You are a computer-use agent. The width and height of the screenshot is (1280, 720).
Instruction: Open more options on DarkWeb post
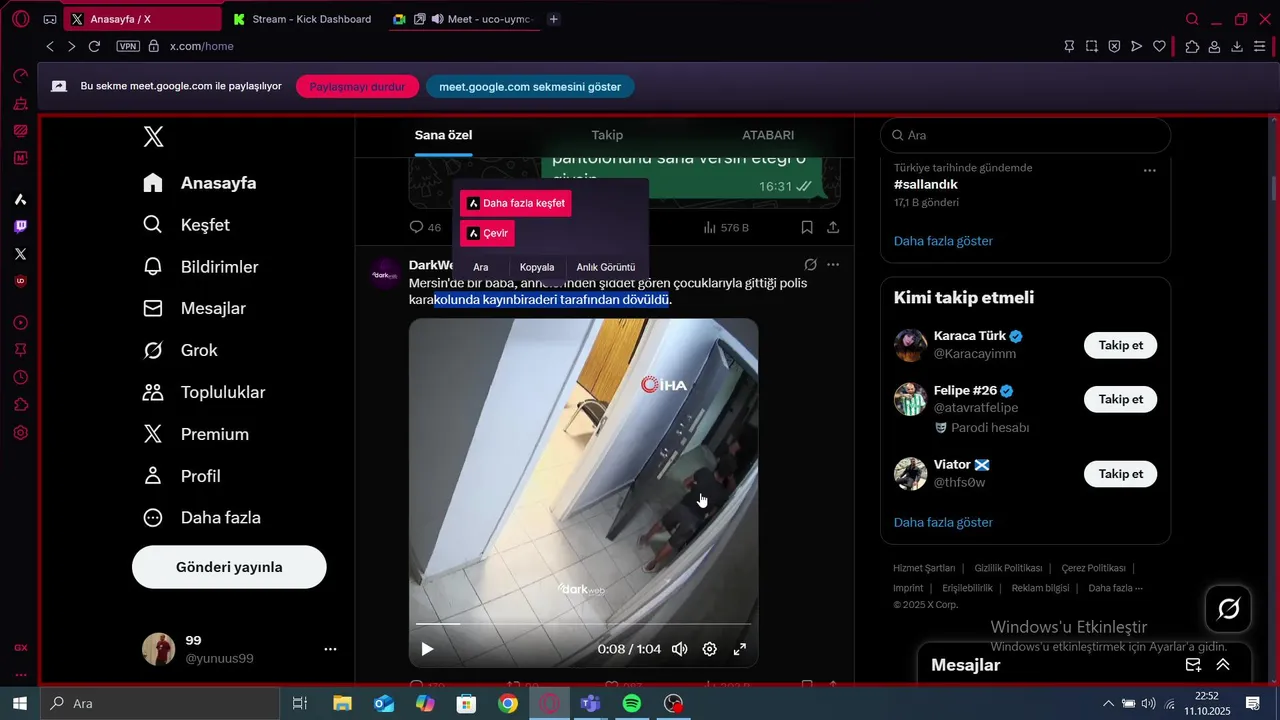coord(833,265)
